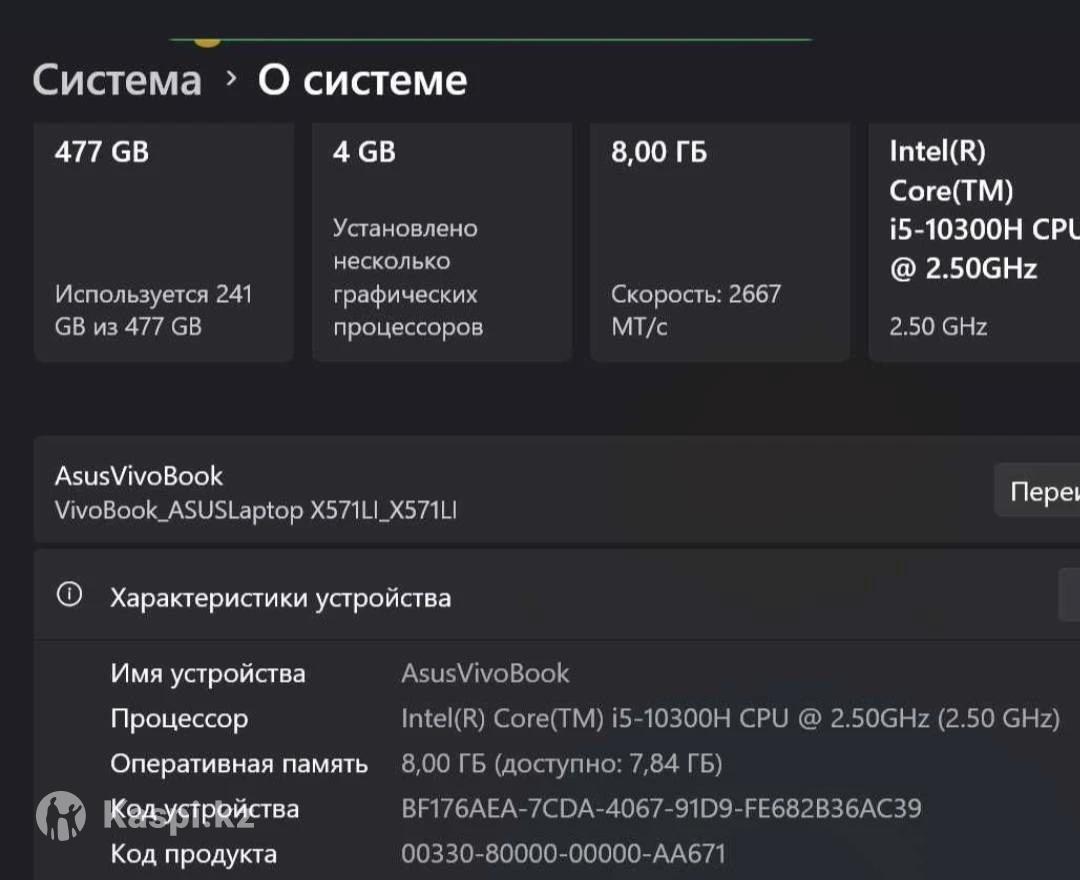Click the device ID starting with BF176AEA
This screenshot has height=880, width=1080.
tap(661, 808)
